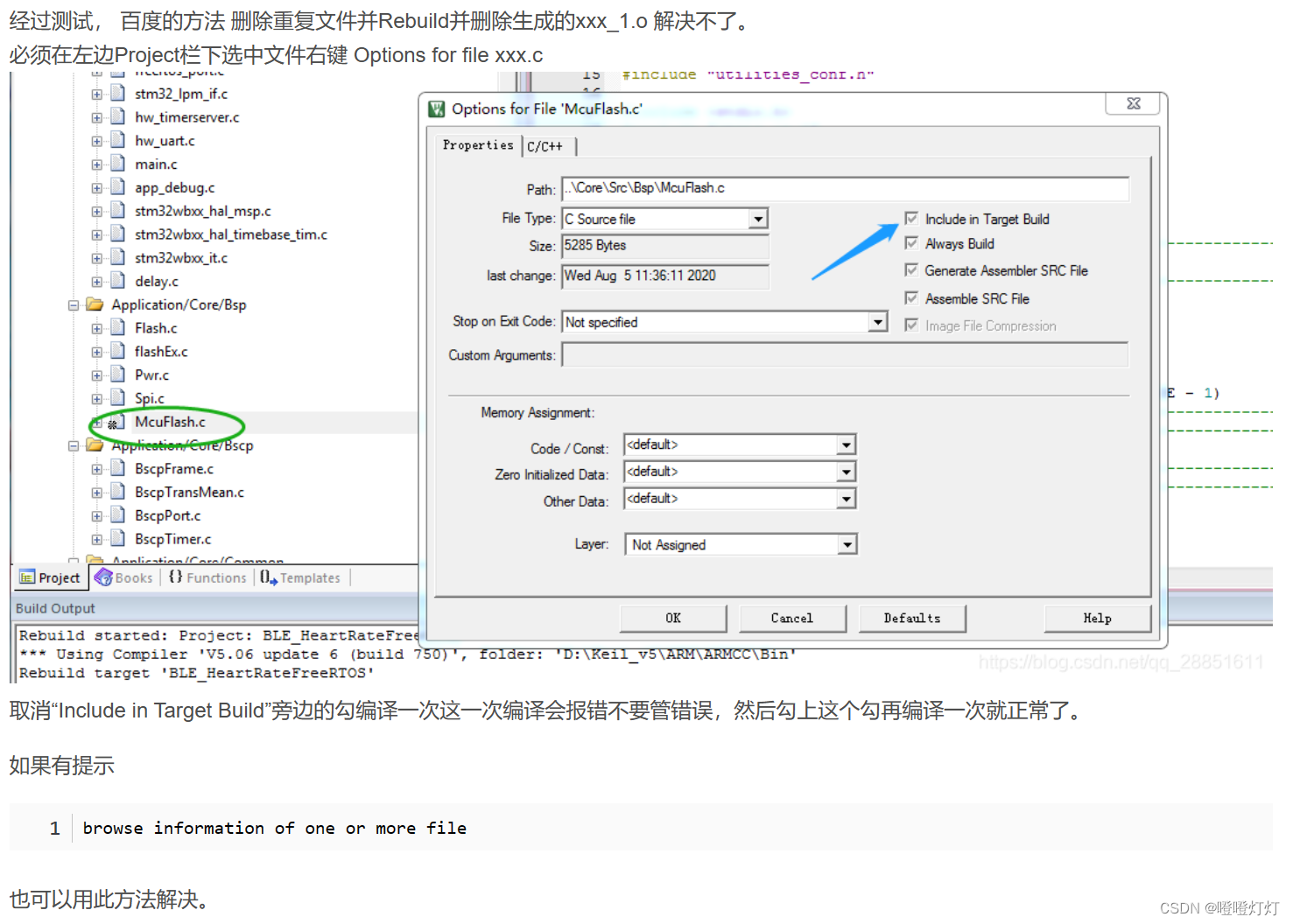Click the BscpTimer.c file icon
Viewport: 1293px width, 924px height.
click(118, 539)
